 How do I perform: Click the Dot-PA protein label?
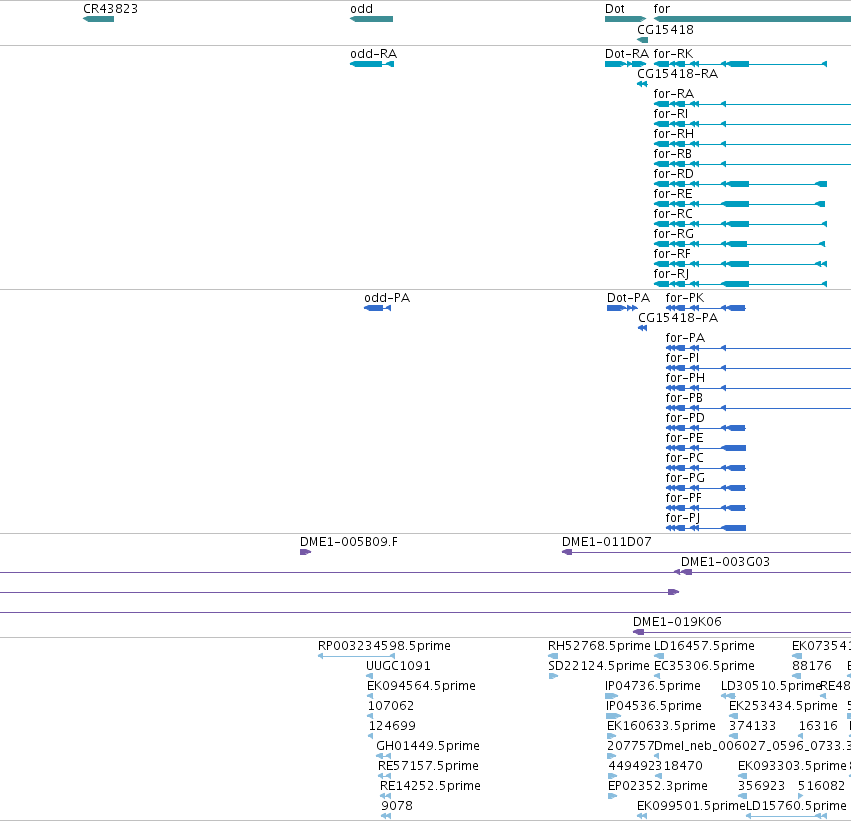(628, 298)
